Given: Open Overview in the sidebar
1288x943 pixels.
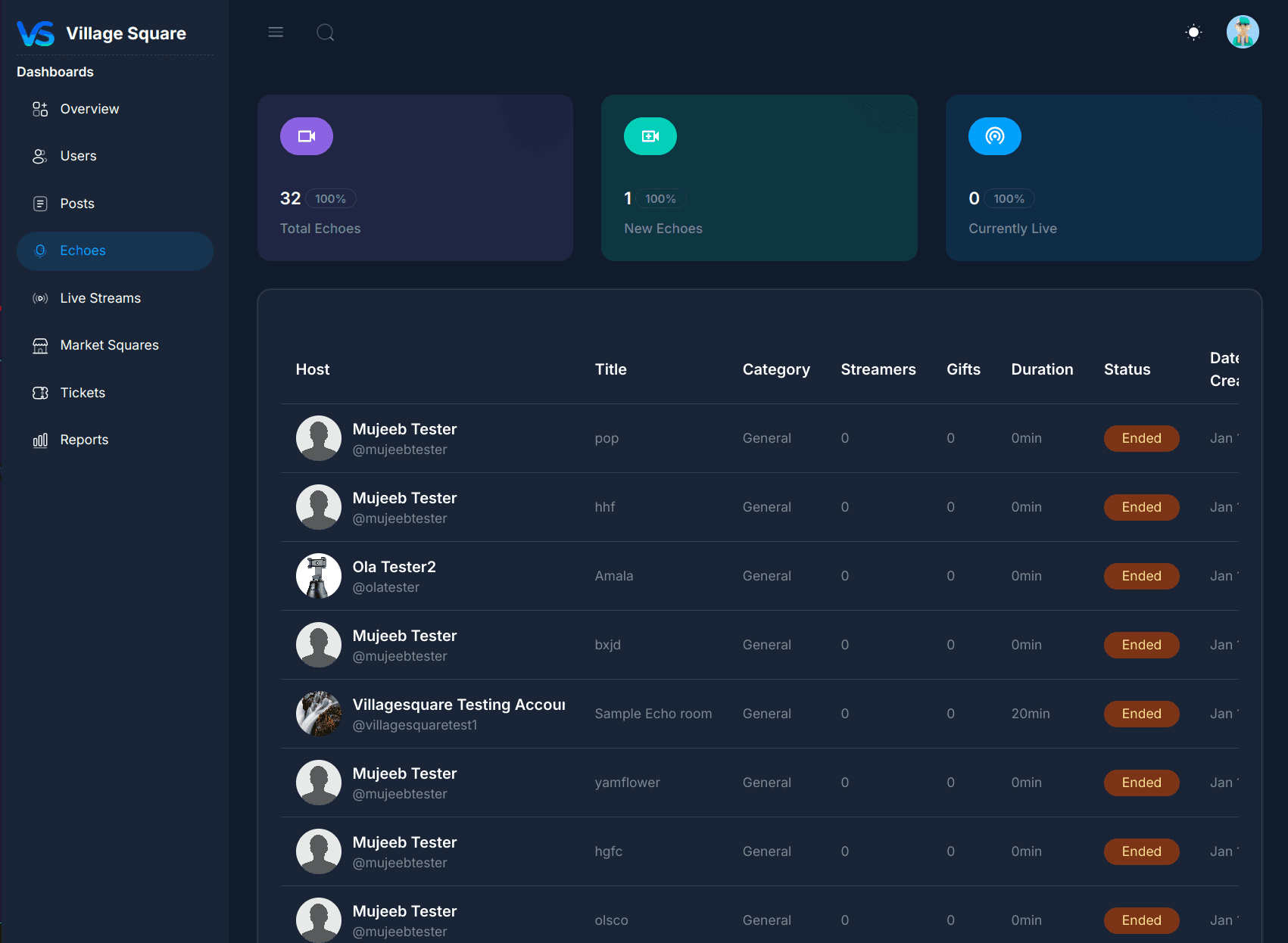Looking at the screenshot, I should pyautogui.click(x=89, y=109).
